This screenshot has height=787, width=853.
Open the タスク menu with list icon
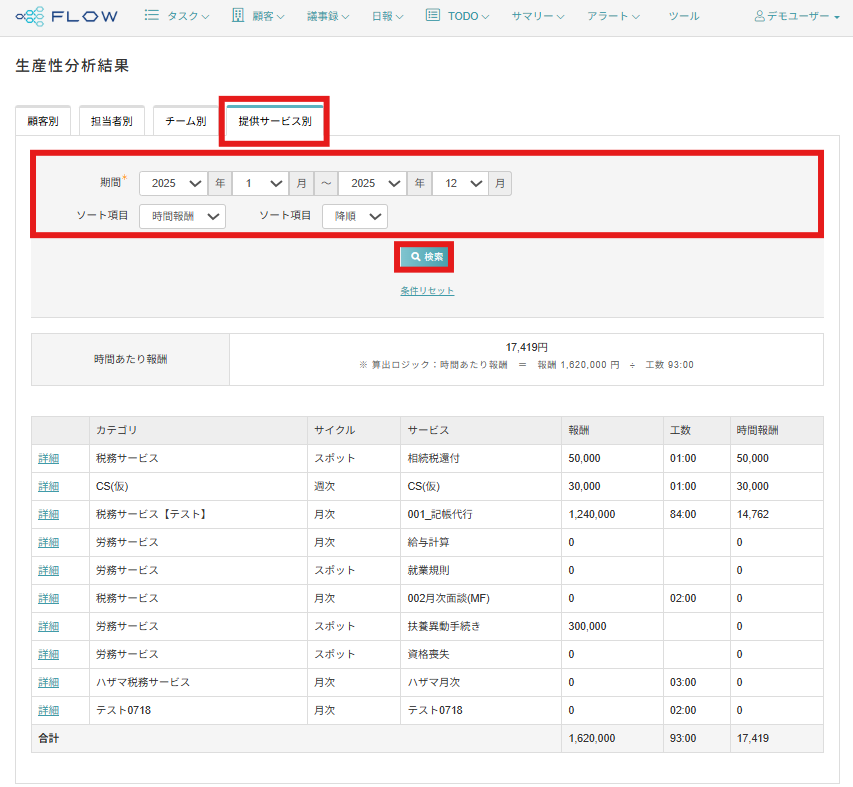177,16
